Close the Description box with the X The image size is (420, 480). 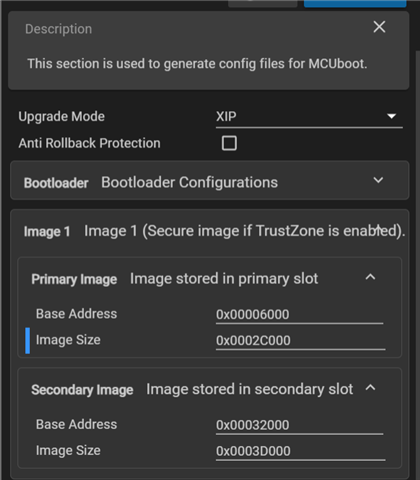click(379, 27)
